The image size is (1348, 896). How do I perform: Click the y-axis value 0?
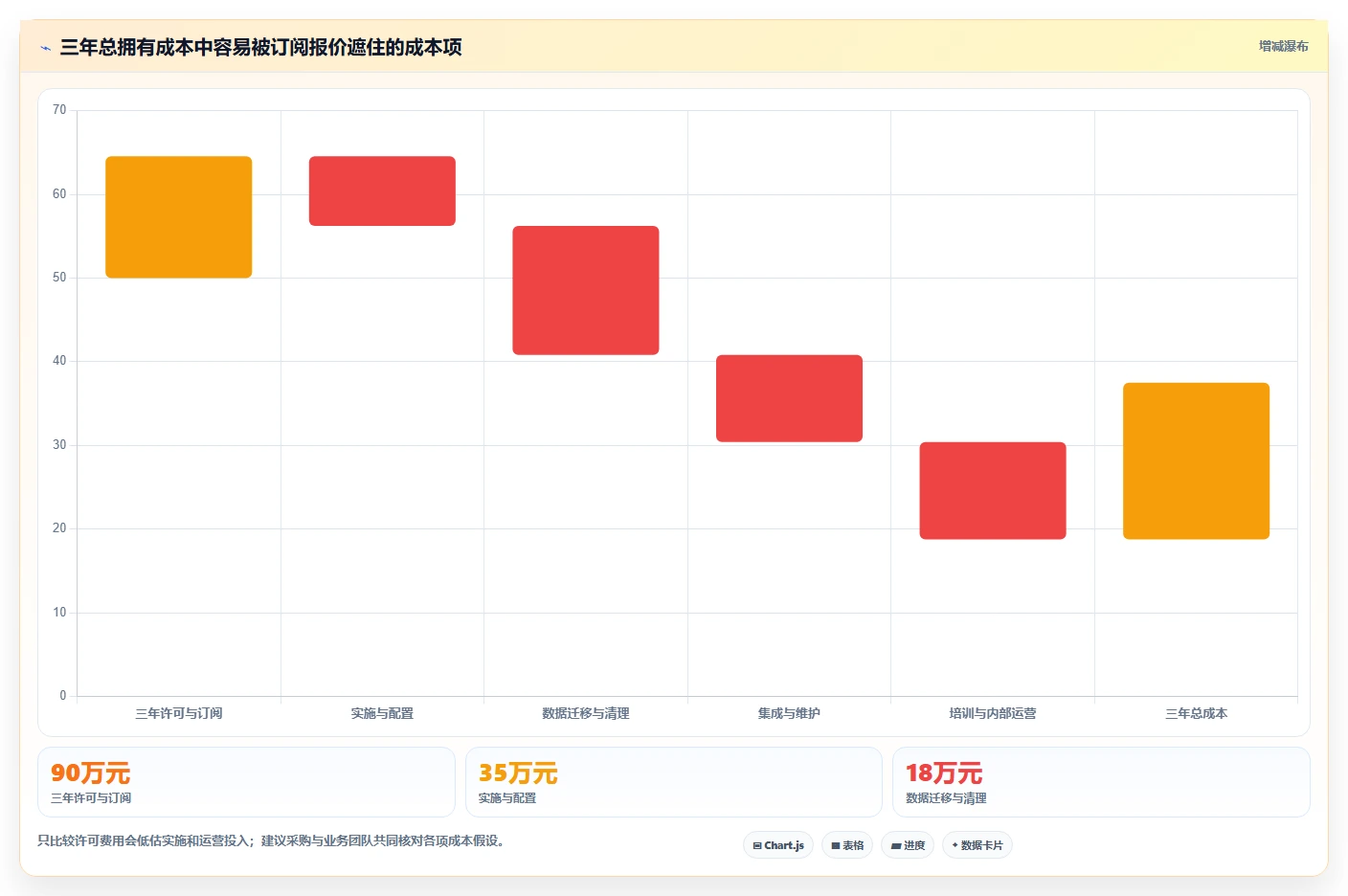[x=63, y=696]
